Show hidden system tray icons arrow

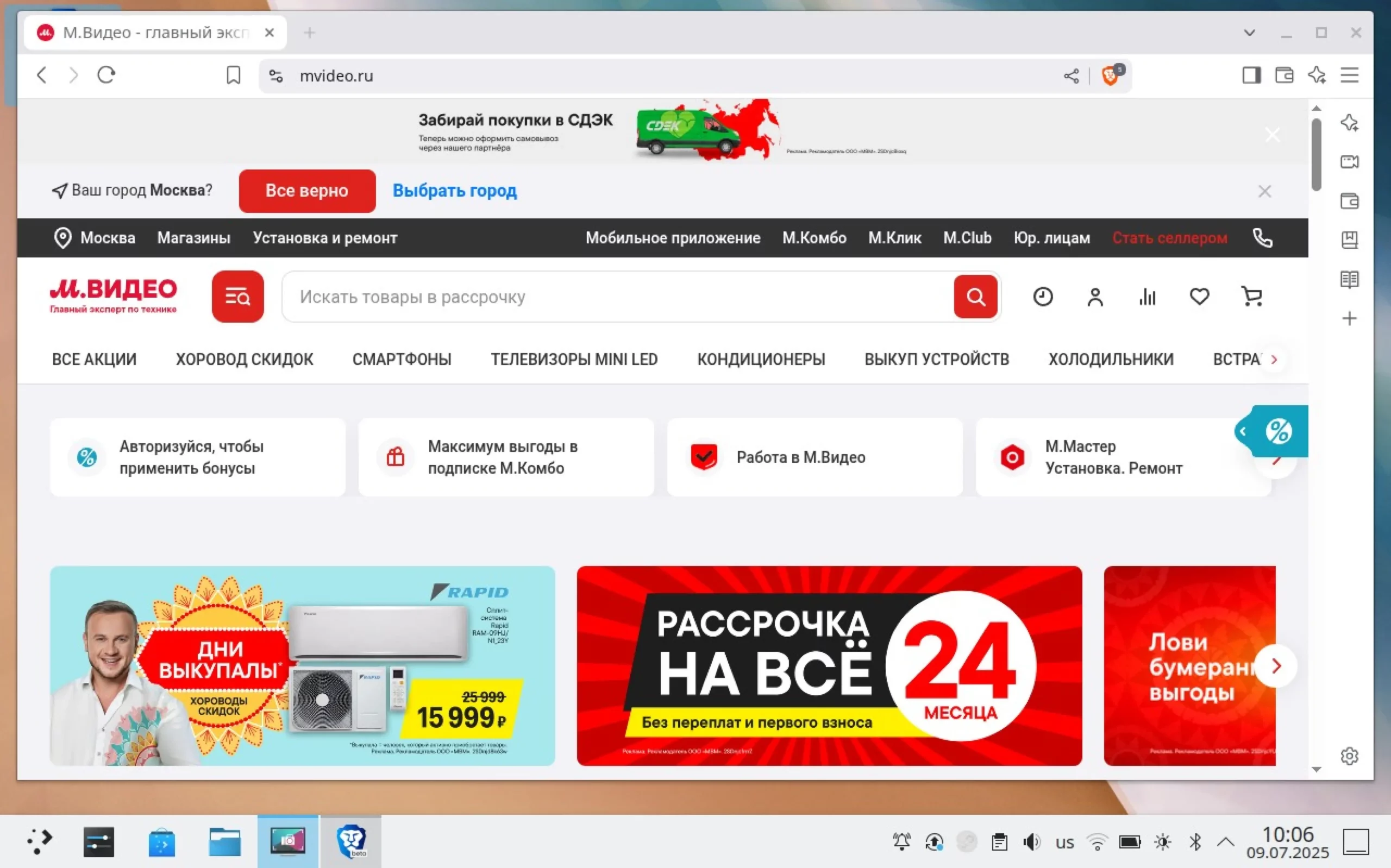point(1225,842)
